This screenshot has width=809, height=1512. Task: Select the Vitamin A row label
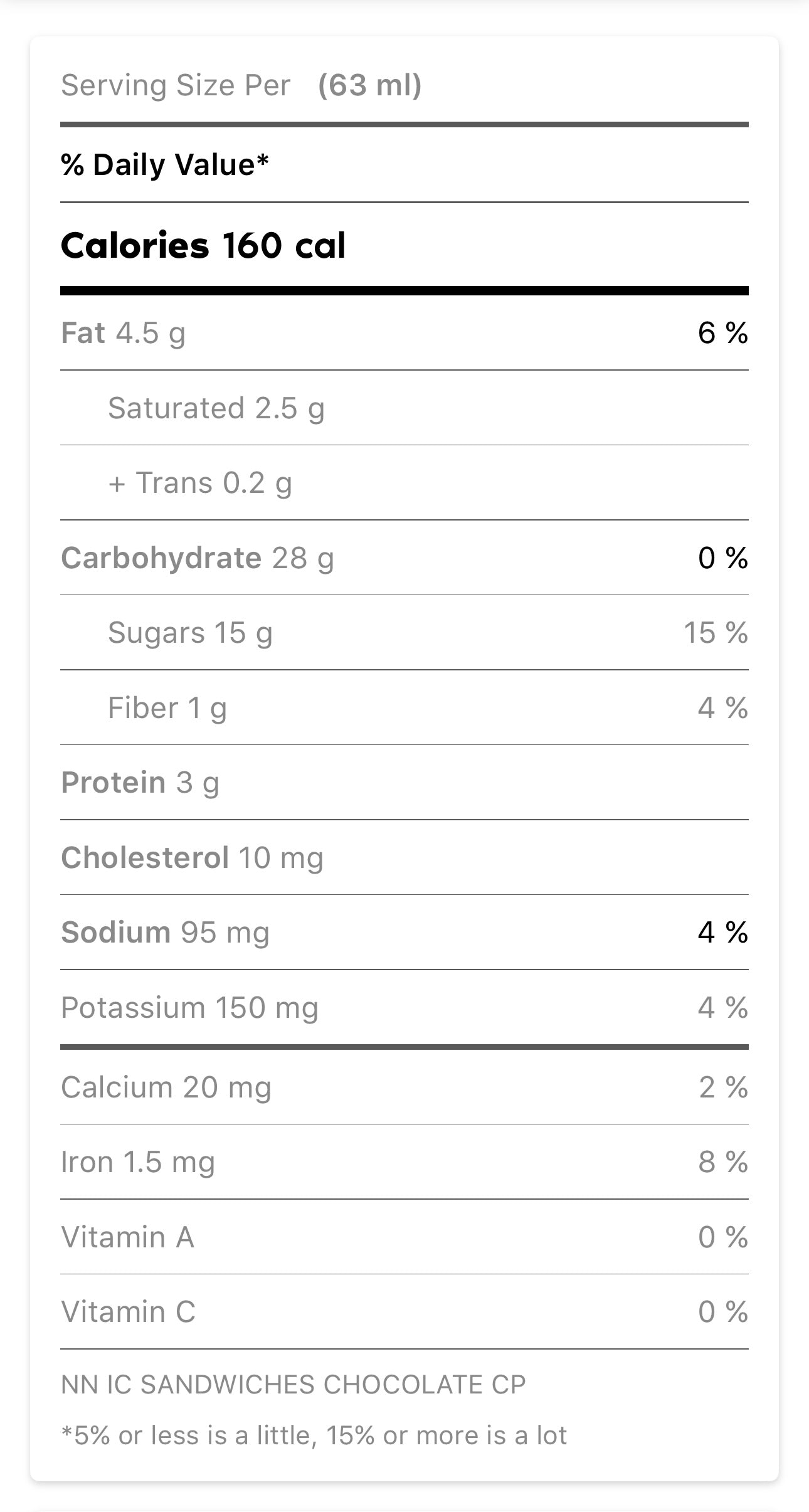(128, 1237)
